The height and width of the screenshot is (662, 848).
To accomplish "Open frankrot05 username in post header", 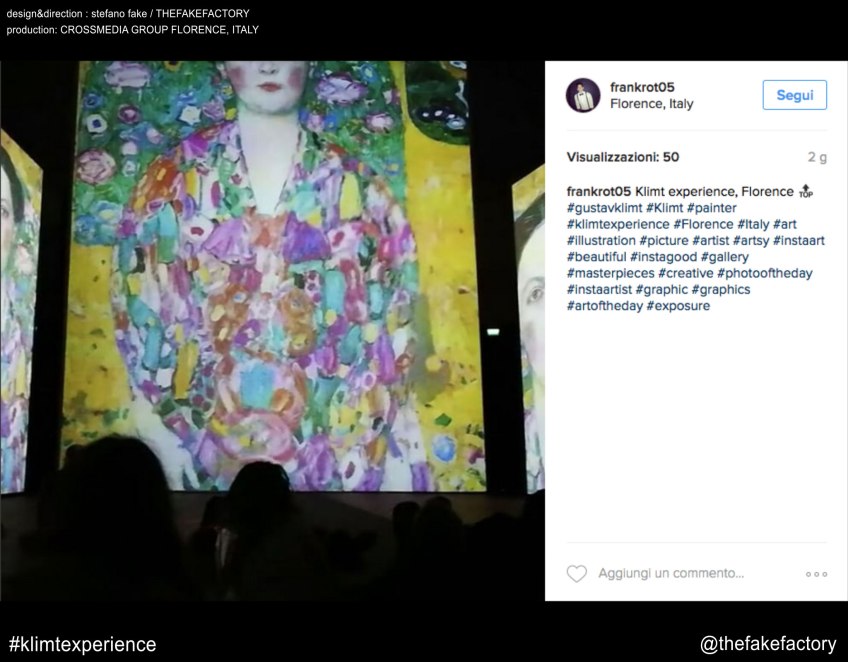I will tap(642, 87).
